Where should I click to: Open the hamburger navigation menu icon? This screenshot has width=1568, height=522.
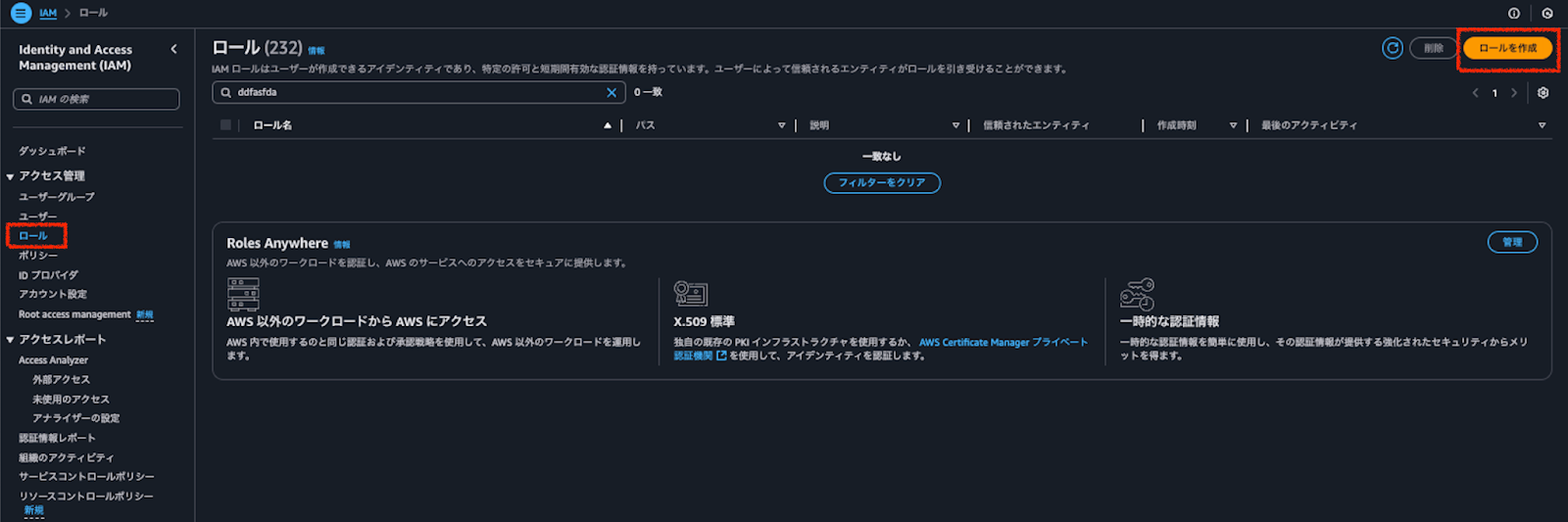(21, 14)
